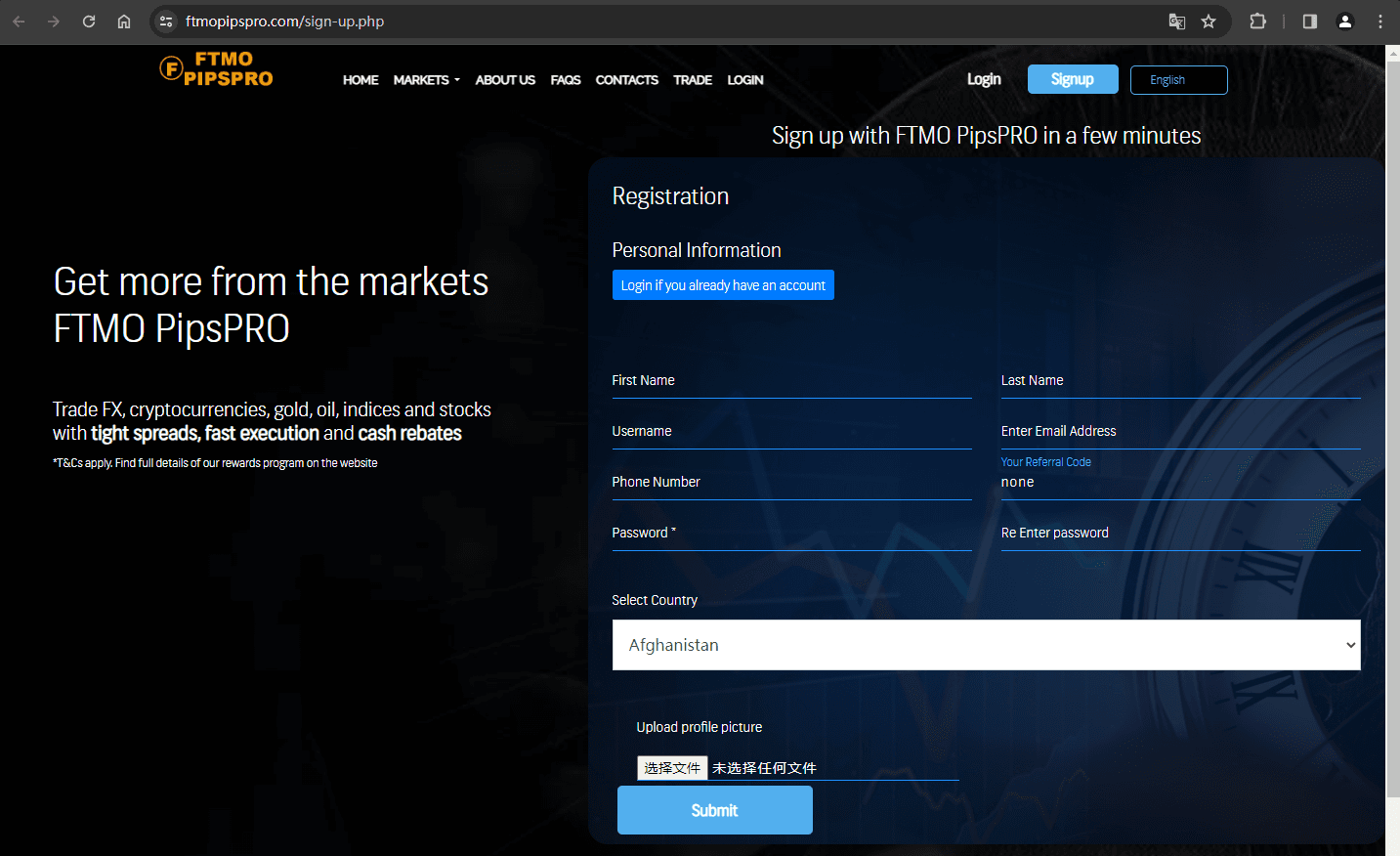Focus the address bar URL
This screenshot has width=1400, height=856.
[x=284, y=21]
